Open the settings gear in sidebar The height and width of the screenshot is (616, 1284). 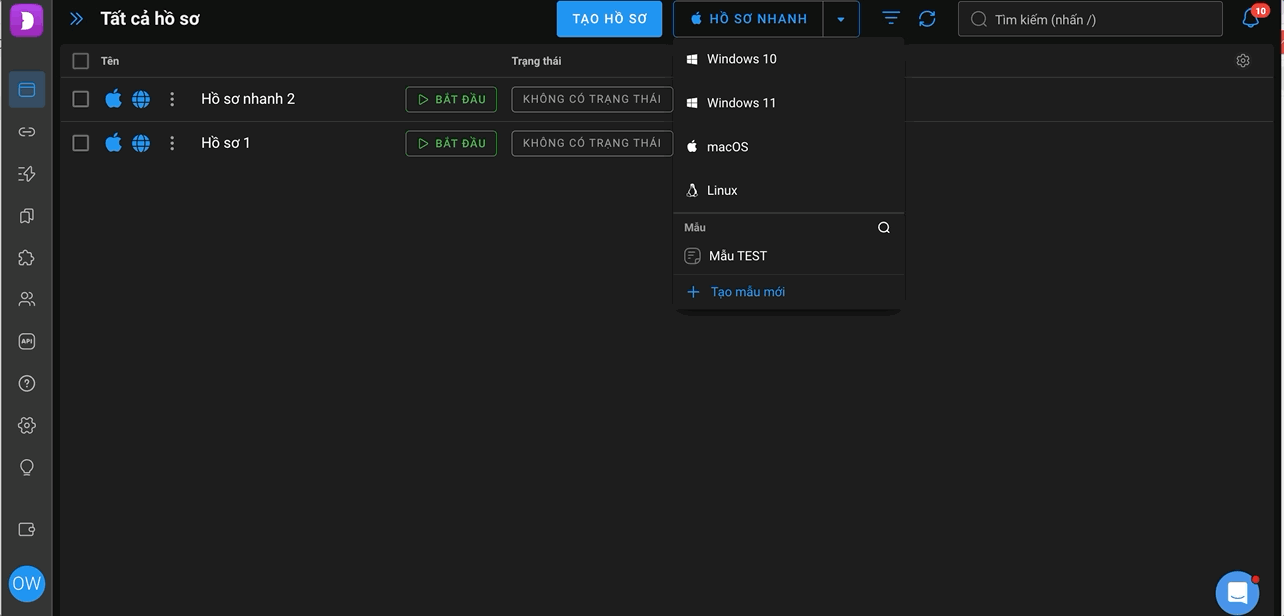click(x=27, y=426)
